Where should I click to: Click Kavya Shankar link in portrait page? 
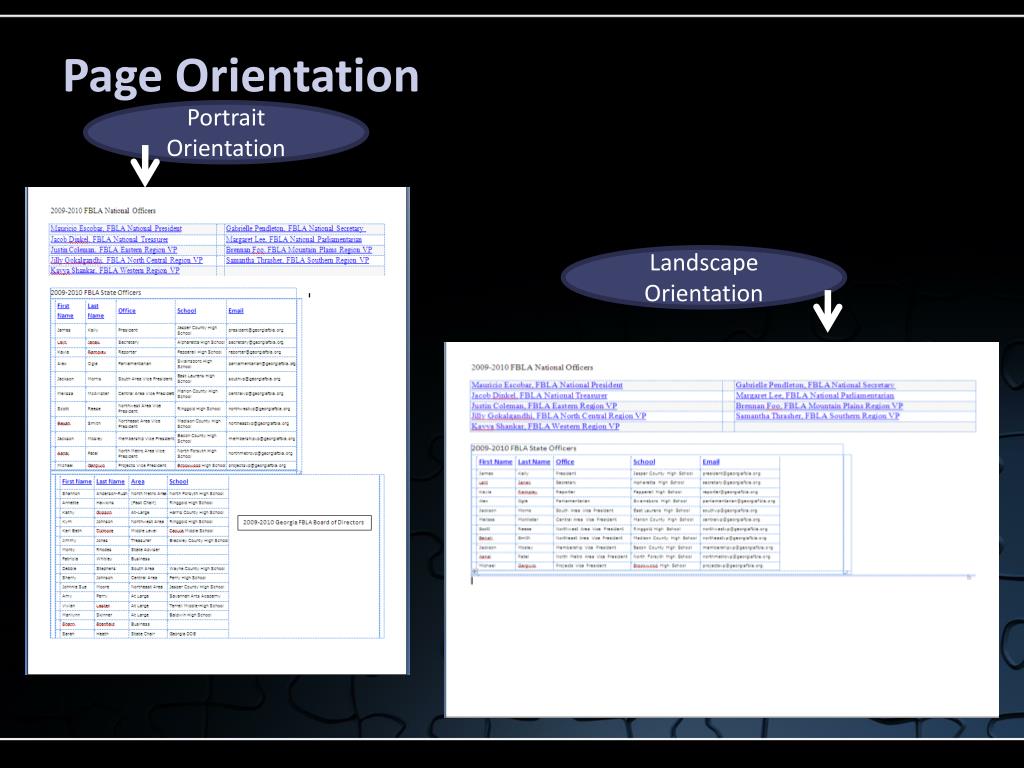[x=115, y=270]
